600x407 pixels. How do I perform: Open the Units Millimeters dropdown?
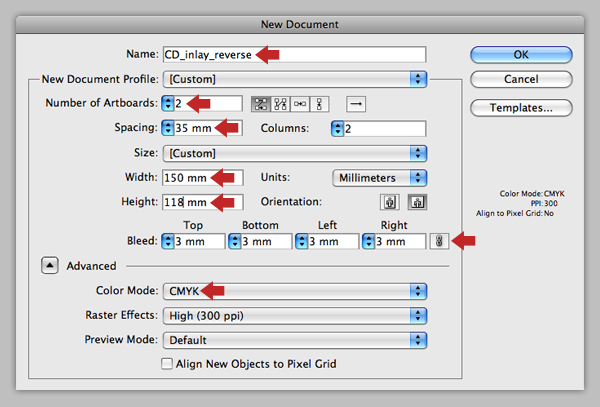click(380, 178)
